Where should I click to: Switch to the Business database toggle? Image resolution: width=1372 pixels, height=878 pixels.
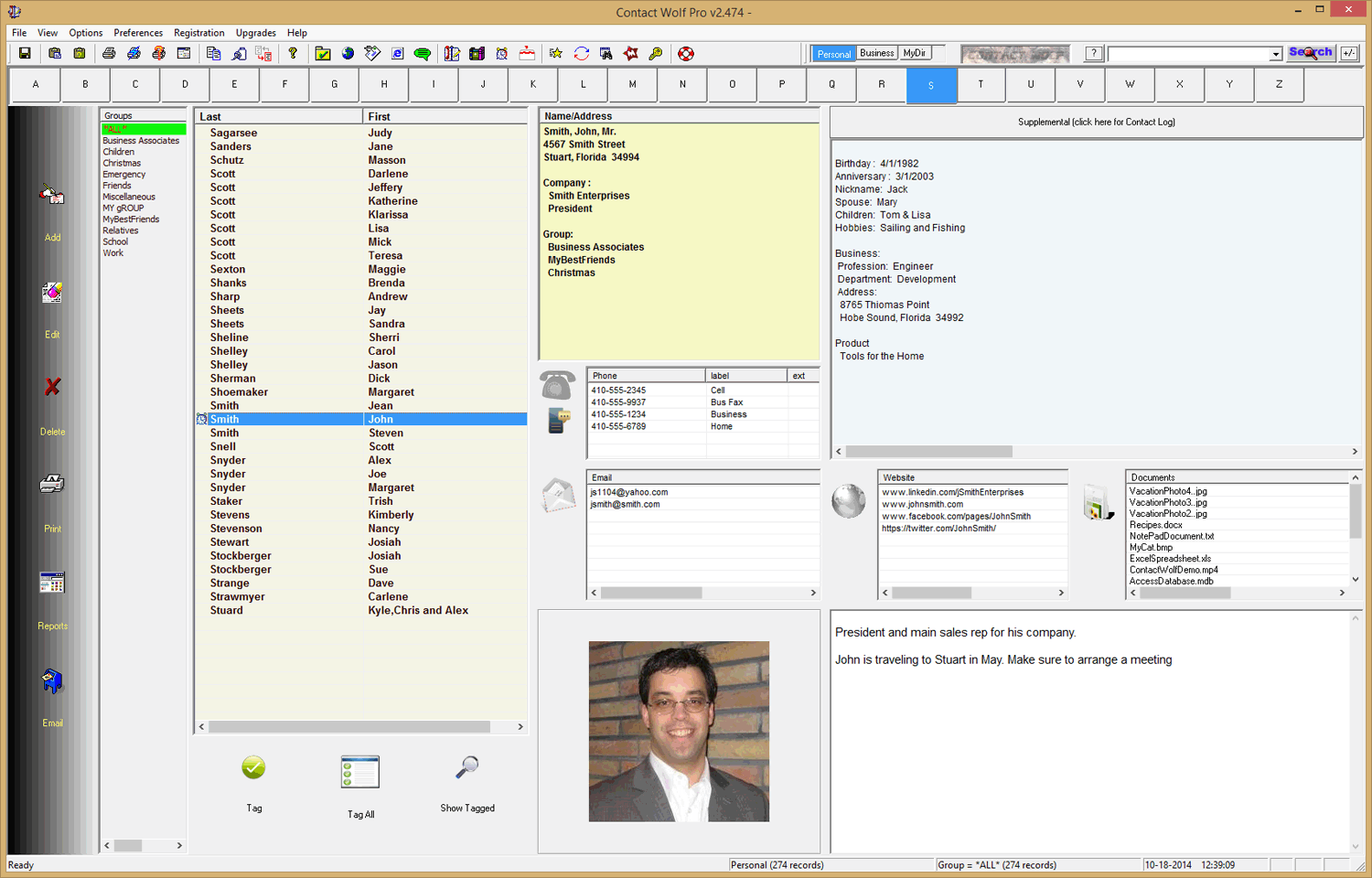(877, 53)
